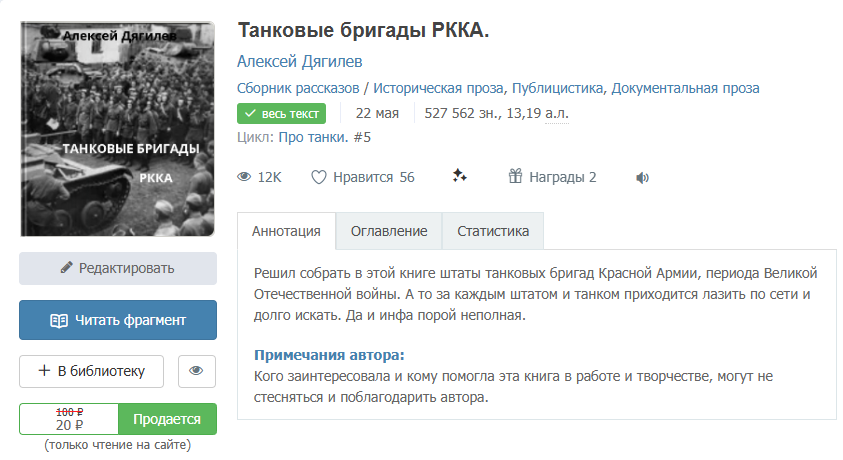The height and width of the screenshot is (460, 843).
Task: Click the sparkle stars icon
Action: click(x=460, y=176)
